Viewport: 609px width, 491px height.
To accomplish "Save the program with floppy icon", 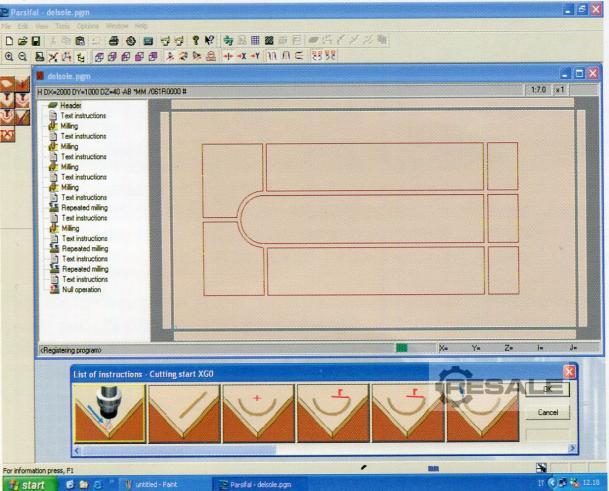I will [36, 41].
